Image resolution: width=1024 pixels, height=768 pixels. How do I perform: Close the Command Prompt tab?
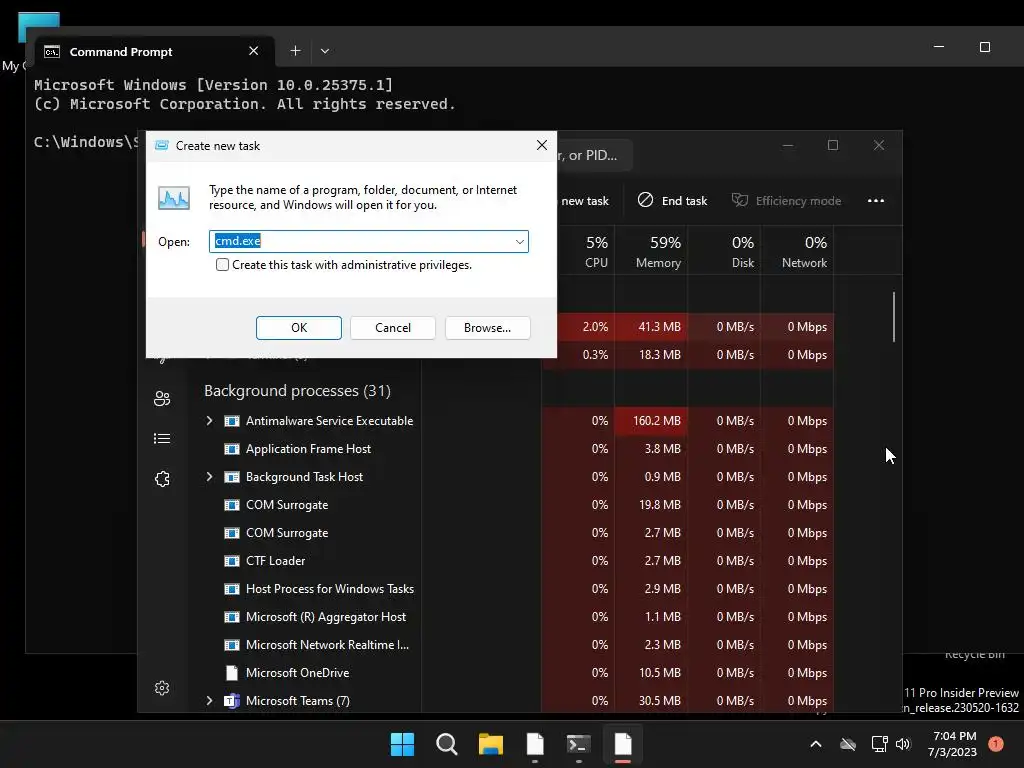(254, 51)
